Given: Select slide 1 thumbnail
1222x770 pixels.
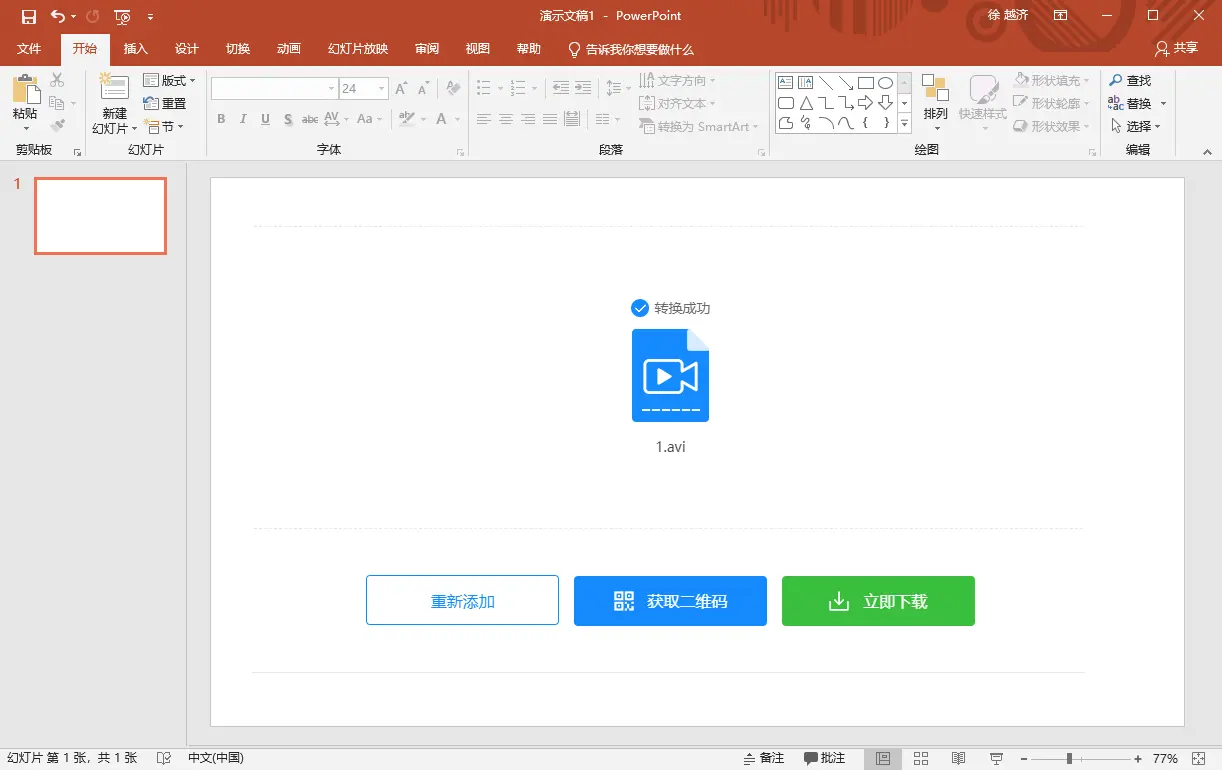Looking at the screenshot, I should coord(100,216).
